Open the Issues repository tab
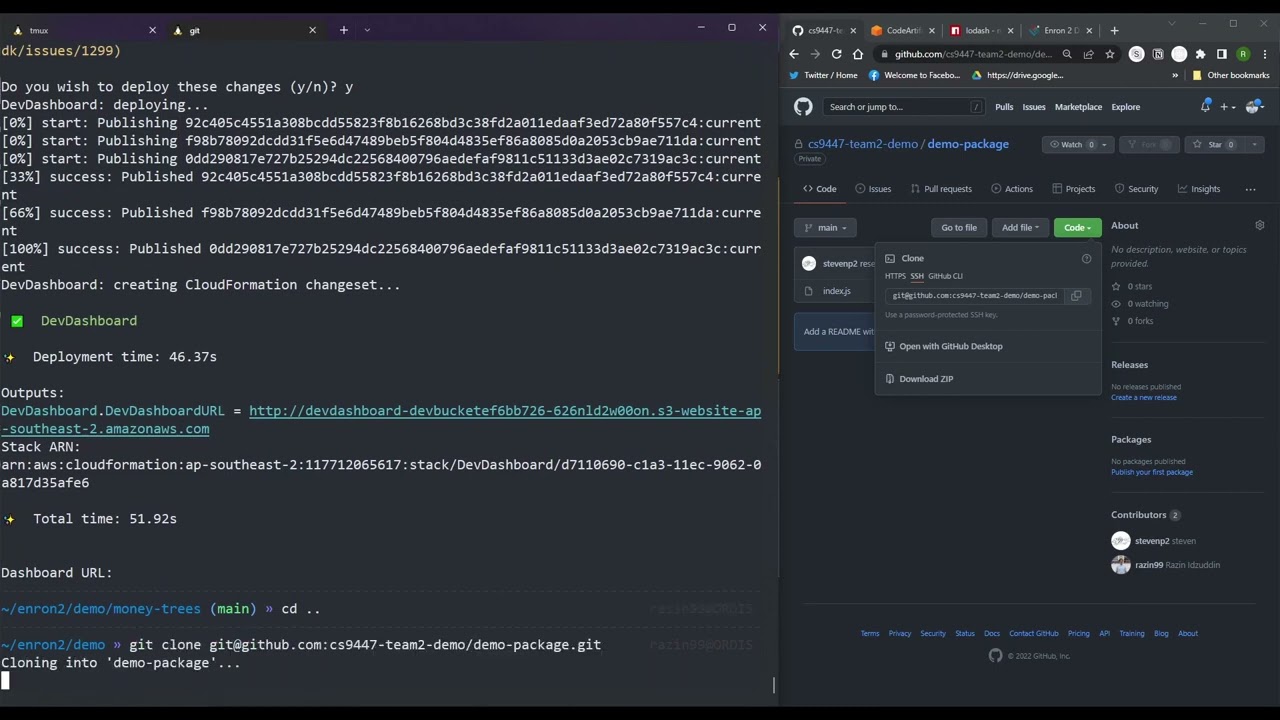 pos(873,189)
